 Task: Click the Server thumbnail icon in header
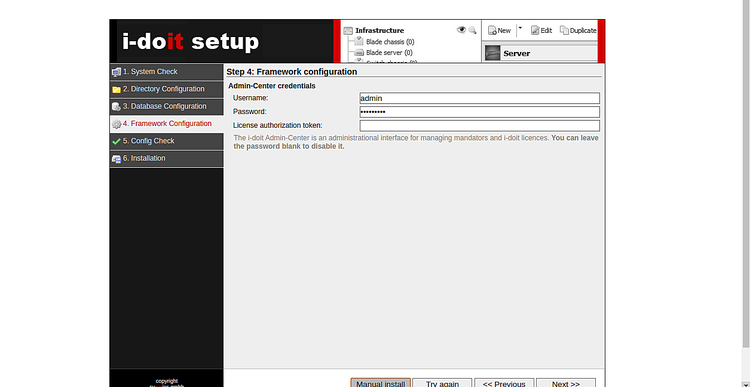[493, 53]
